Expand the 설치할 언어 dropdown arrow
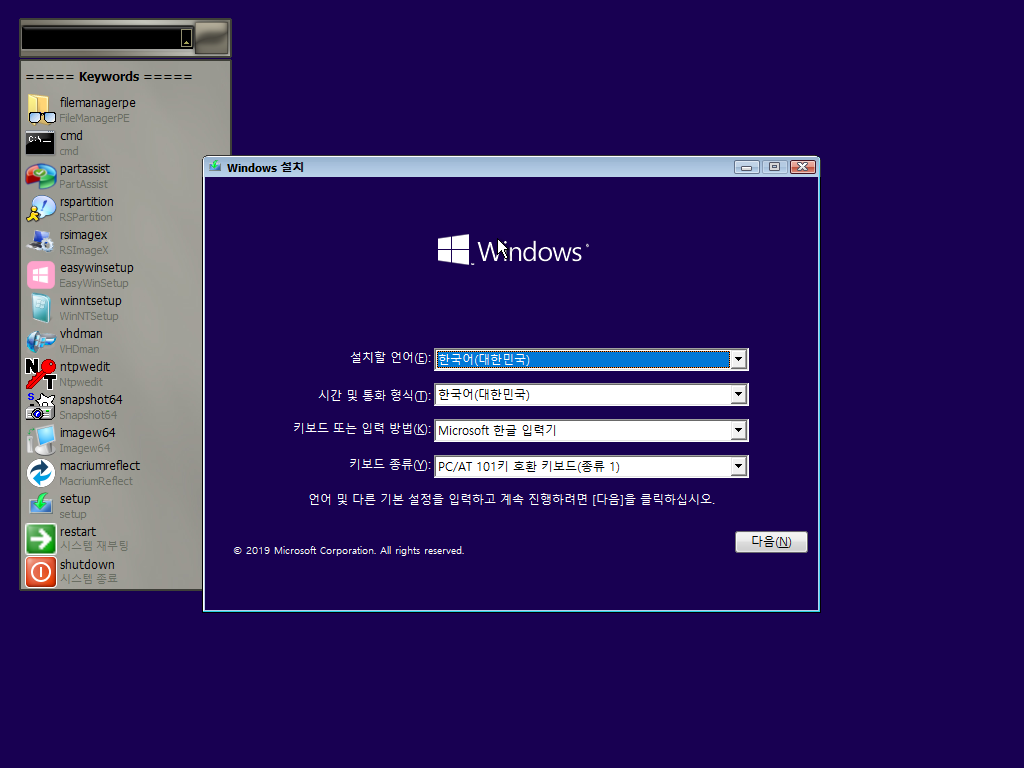Image resolution: width=1024 pixels, height=768 pixels. [x=738, y=359]
